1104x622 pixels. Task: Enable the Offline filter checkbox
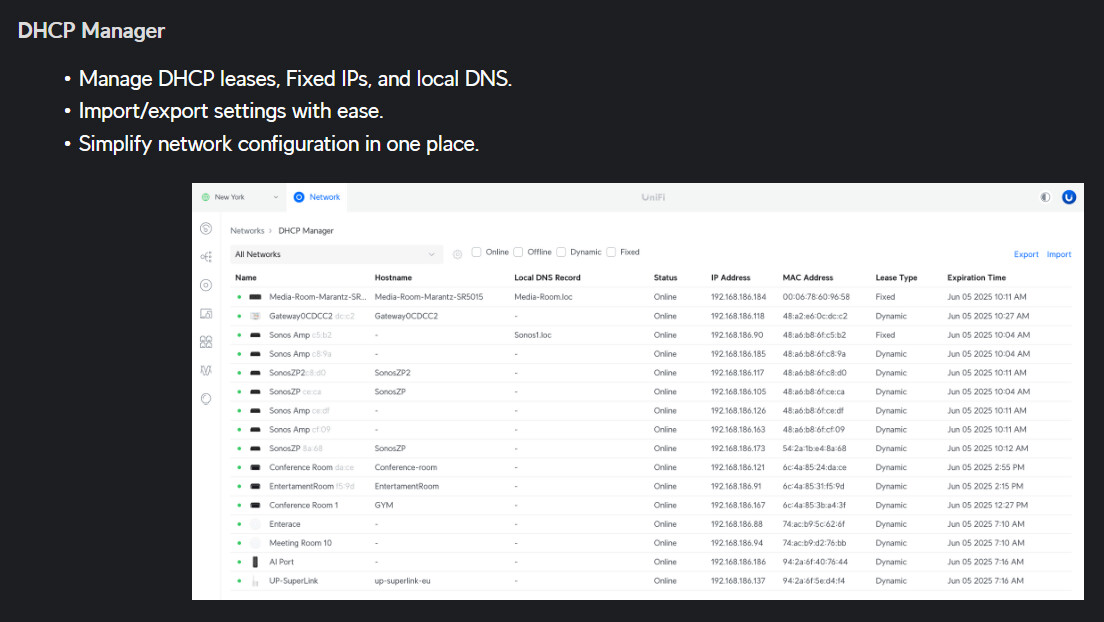click(518, 252)
